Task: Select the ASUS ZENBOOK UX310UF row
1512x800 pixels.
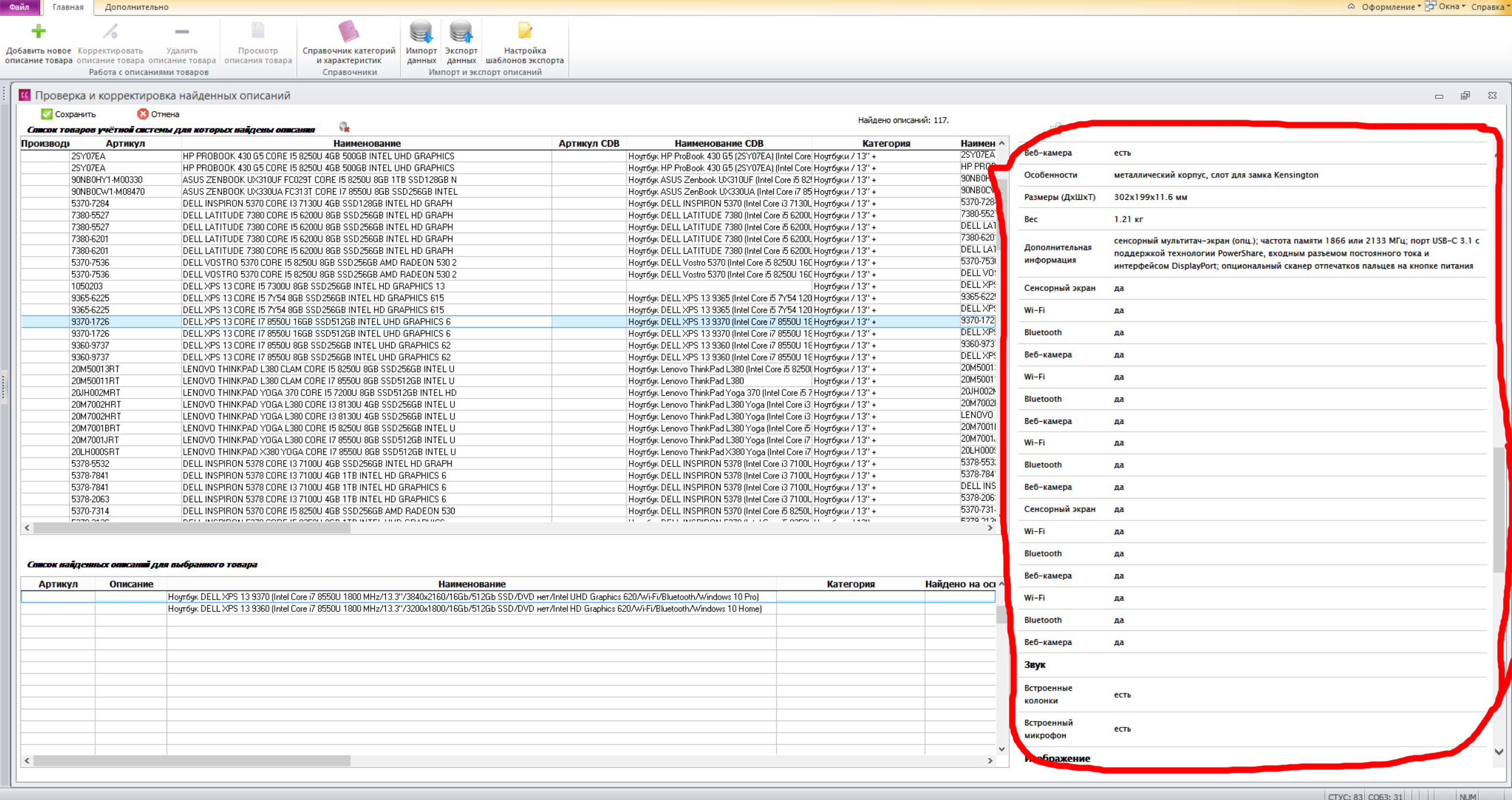Action: (508, 180)
